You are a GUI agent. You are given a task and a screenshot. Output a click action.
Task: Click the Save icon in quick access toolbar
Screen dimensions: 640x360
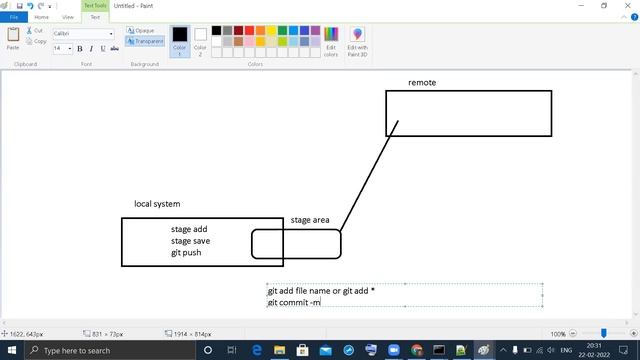tap(19, 6)
